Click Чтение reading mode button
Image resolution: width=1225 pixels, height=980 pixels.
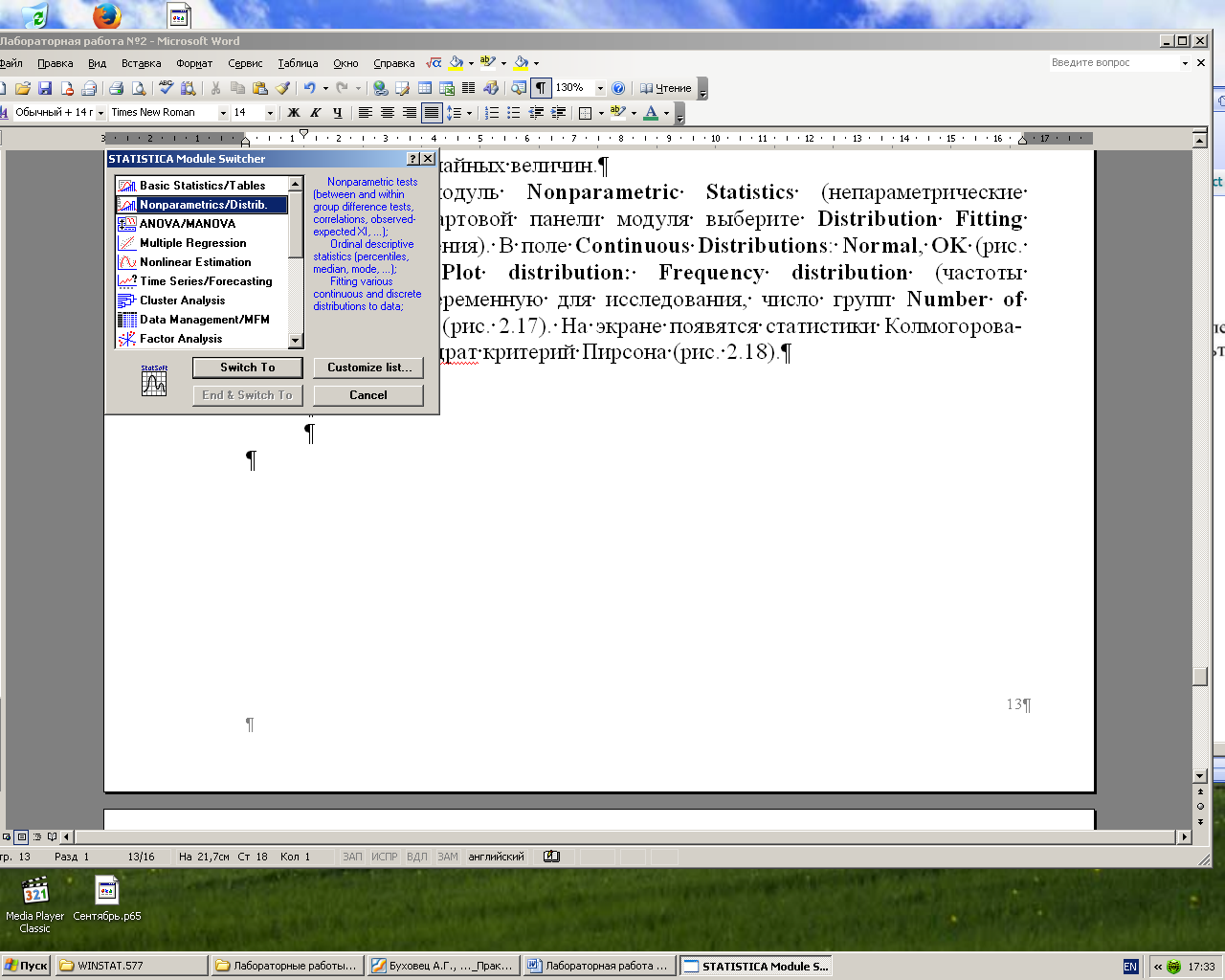pyautogui.click(x=665, y=88)
